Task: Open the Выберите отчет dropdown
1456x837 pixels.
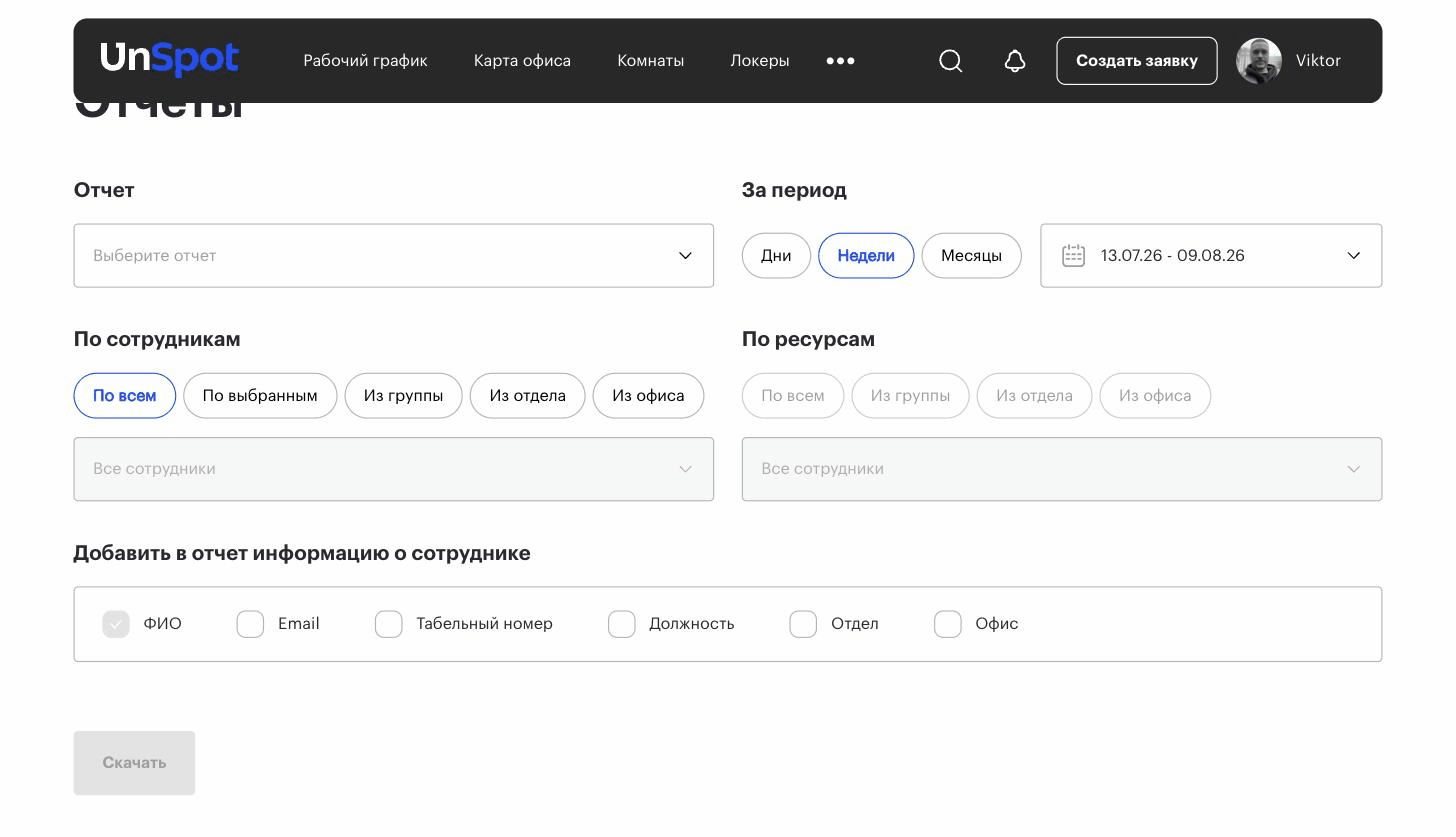Action: (x=393, y=256)
